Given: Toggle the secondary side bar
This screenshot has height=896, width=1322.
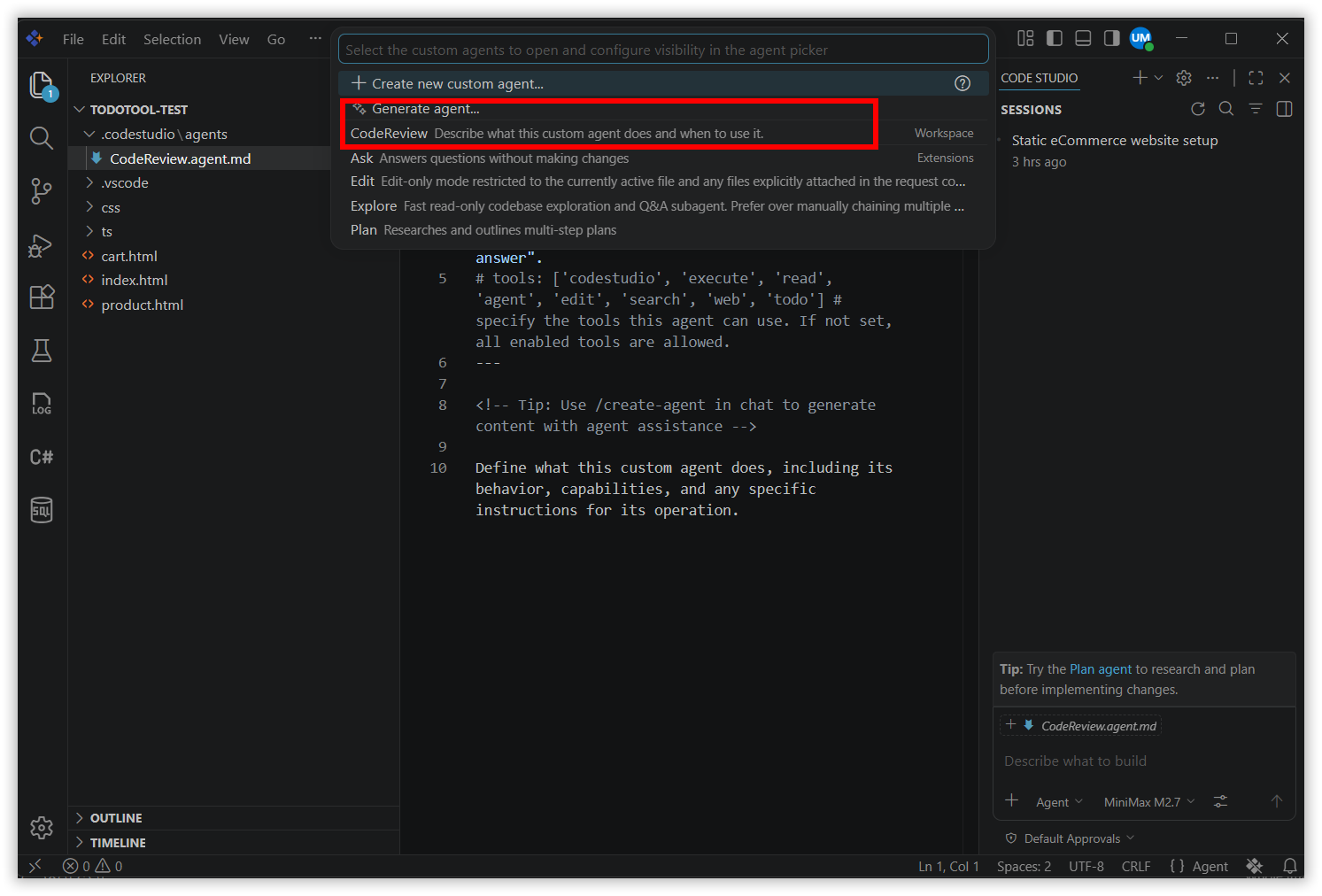Looking at the screenshot, I should 1111,38.
